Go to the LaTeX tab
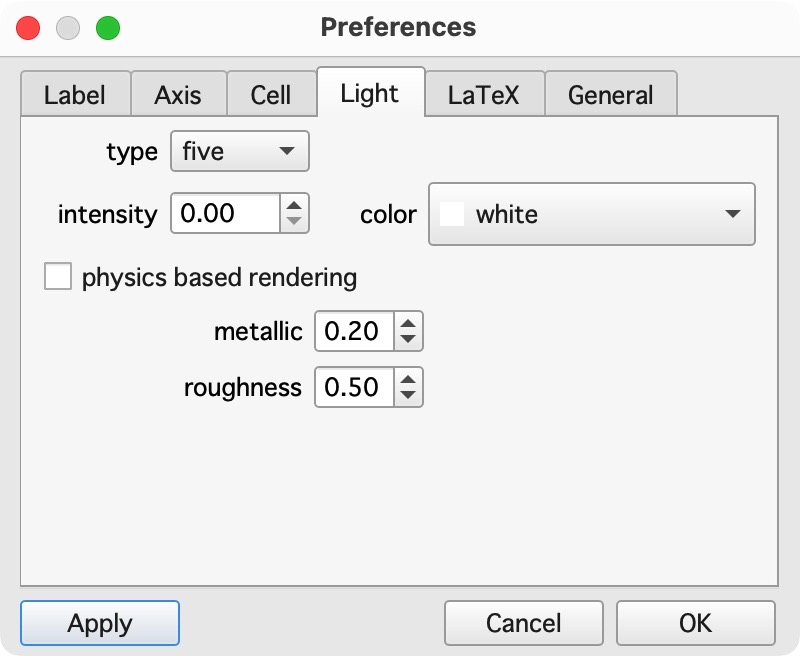The height and width of the screenshot is (656, 800). (x=485, y=94)
